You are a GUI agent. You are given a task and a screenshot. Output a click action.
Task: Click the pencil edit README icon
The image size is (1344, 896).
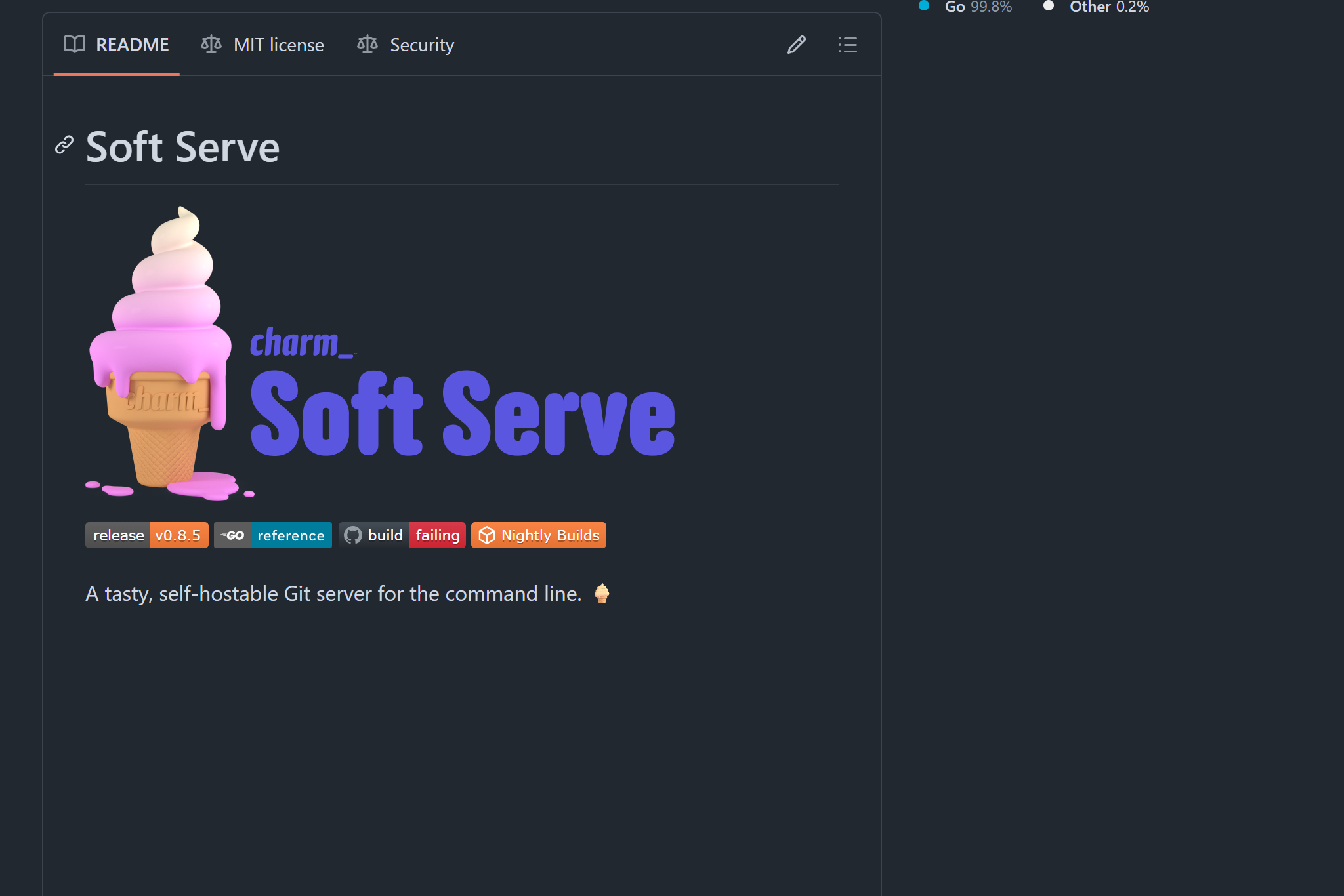pyautogui.click(x=796, y=45)
